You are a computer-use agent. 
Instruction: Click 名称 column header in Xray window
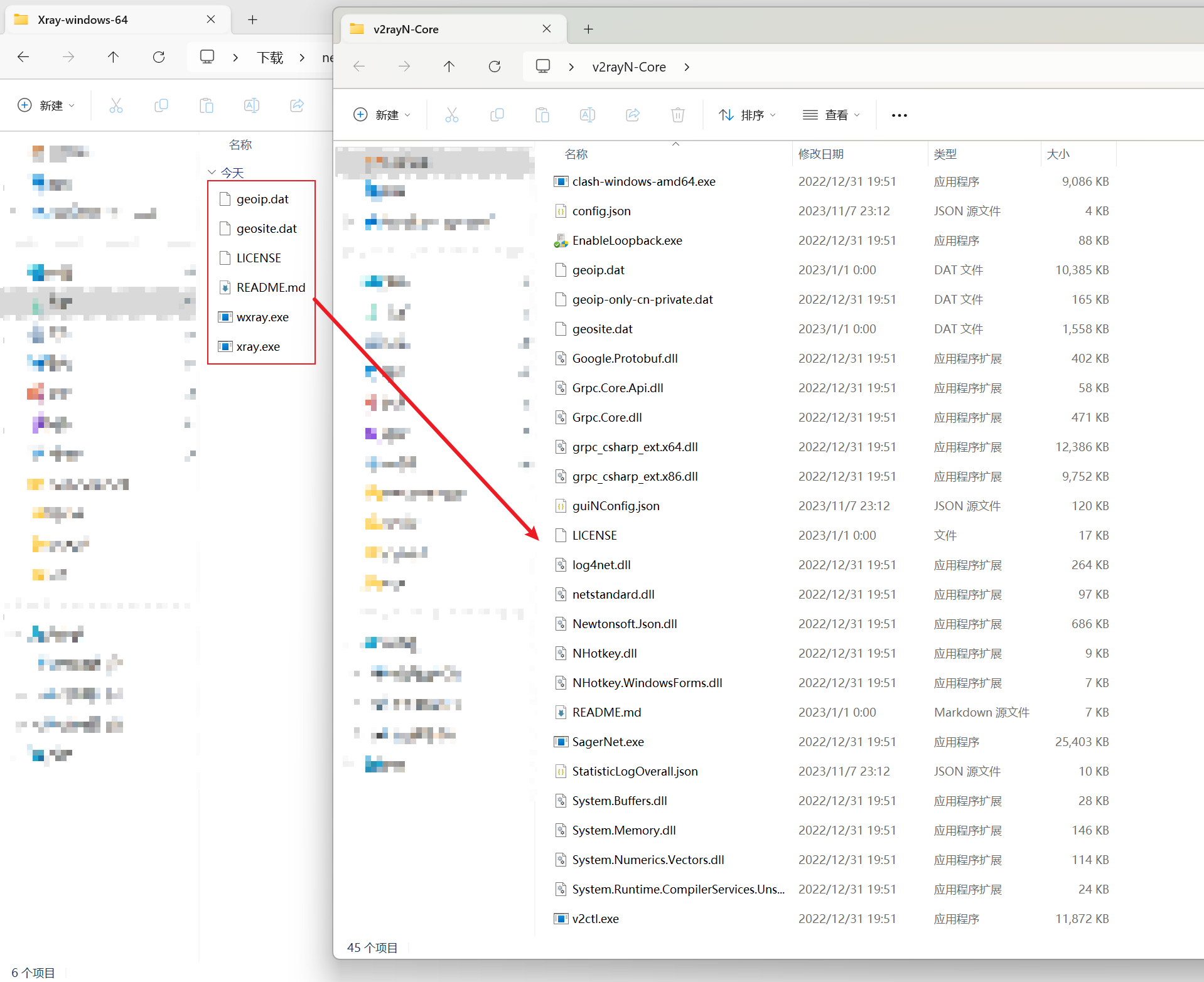pos(240,144)
